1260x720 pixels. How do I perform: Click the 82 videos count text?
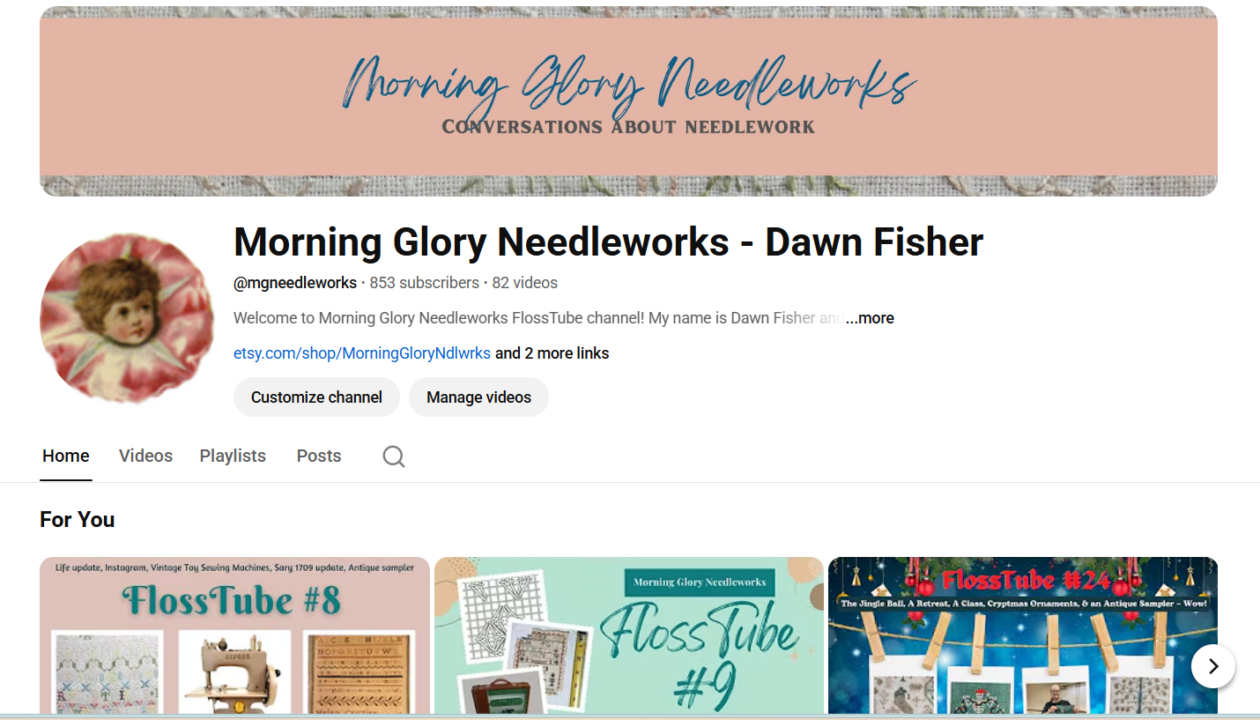coord(525,283)
